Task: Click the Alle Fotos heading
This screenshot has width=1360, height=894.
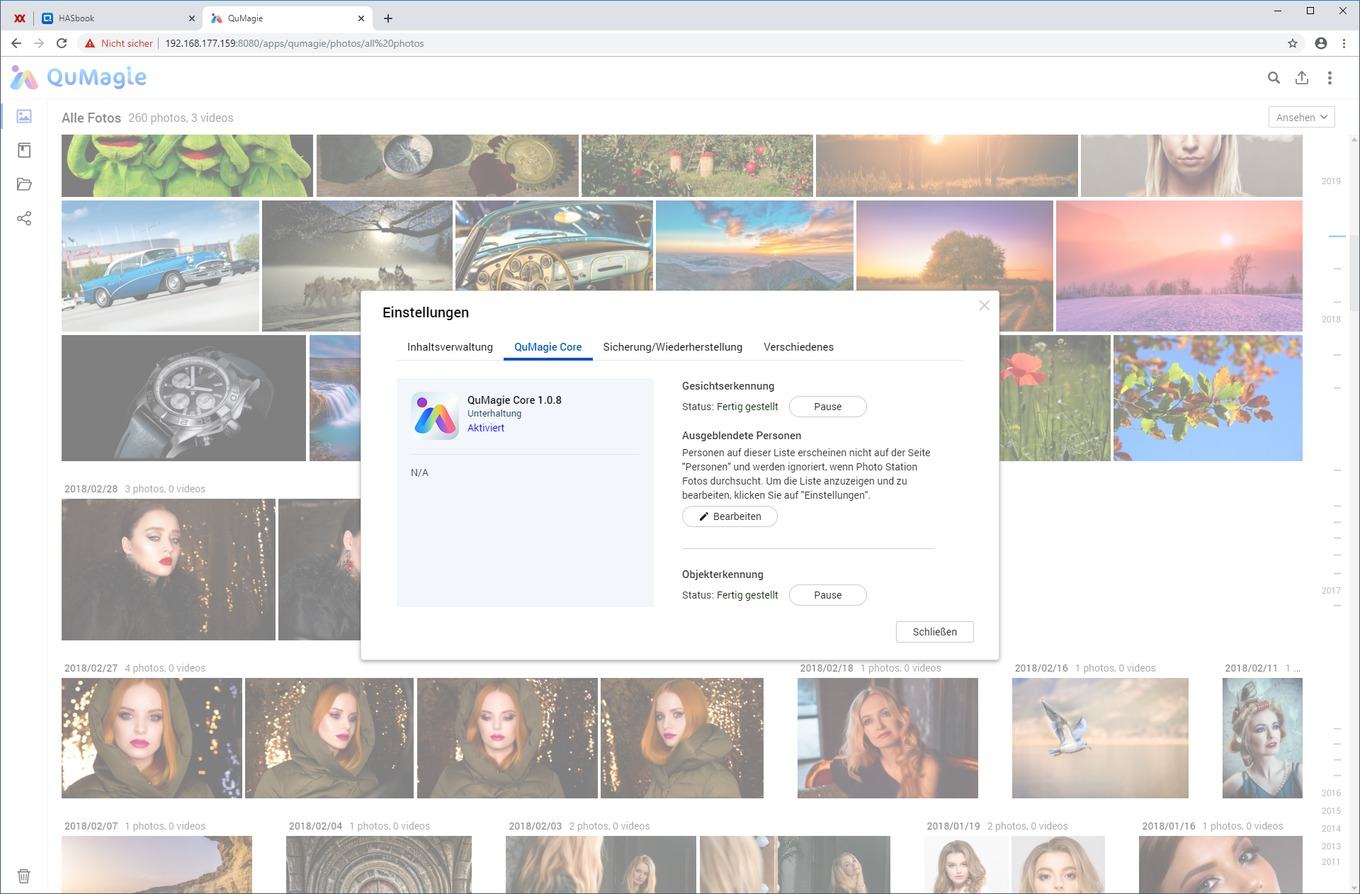Action: (x=91, y=118)
